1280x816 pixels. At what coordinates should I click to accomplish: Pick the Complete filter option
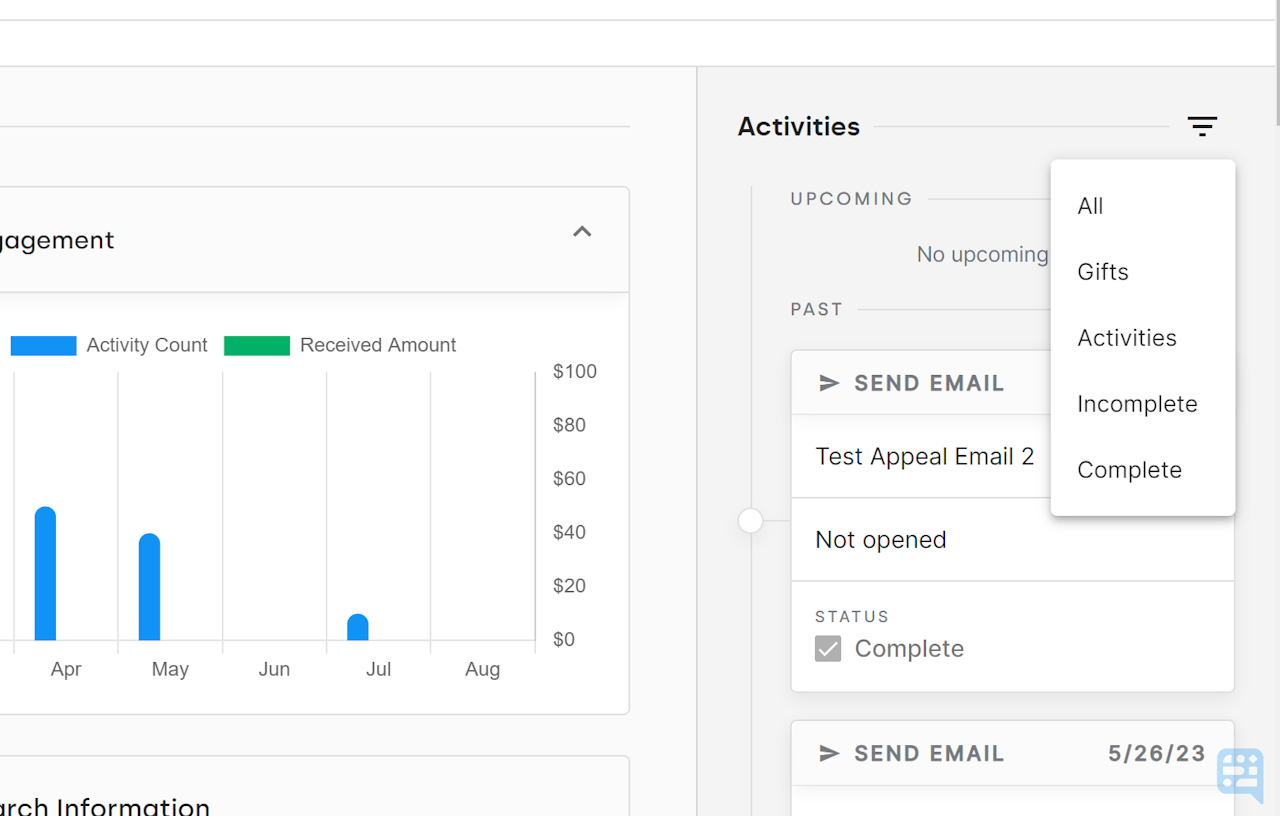tap(1129, 470)
